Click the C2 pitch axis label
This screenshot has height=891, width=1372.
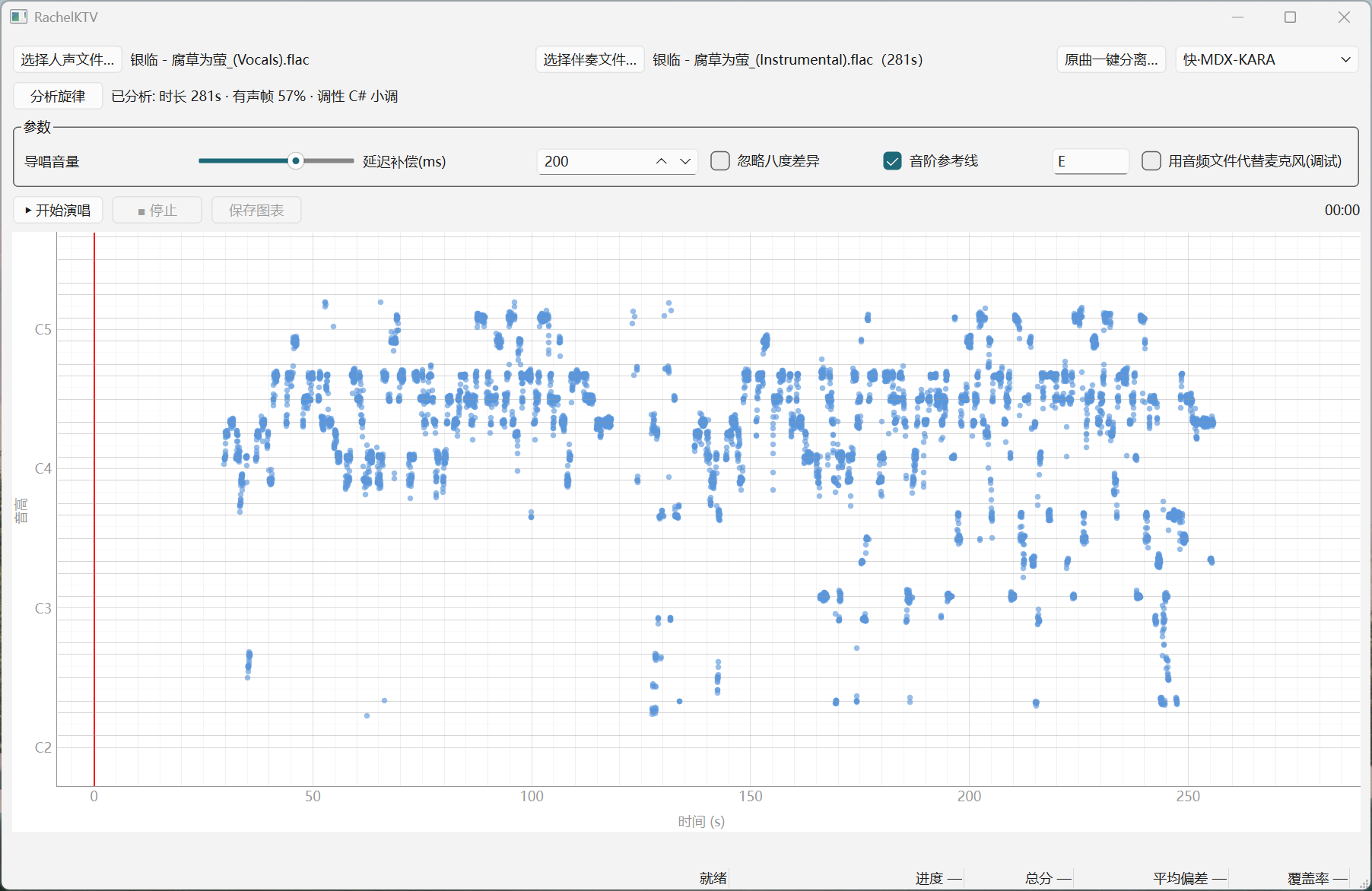(43, 747)
